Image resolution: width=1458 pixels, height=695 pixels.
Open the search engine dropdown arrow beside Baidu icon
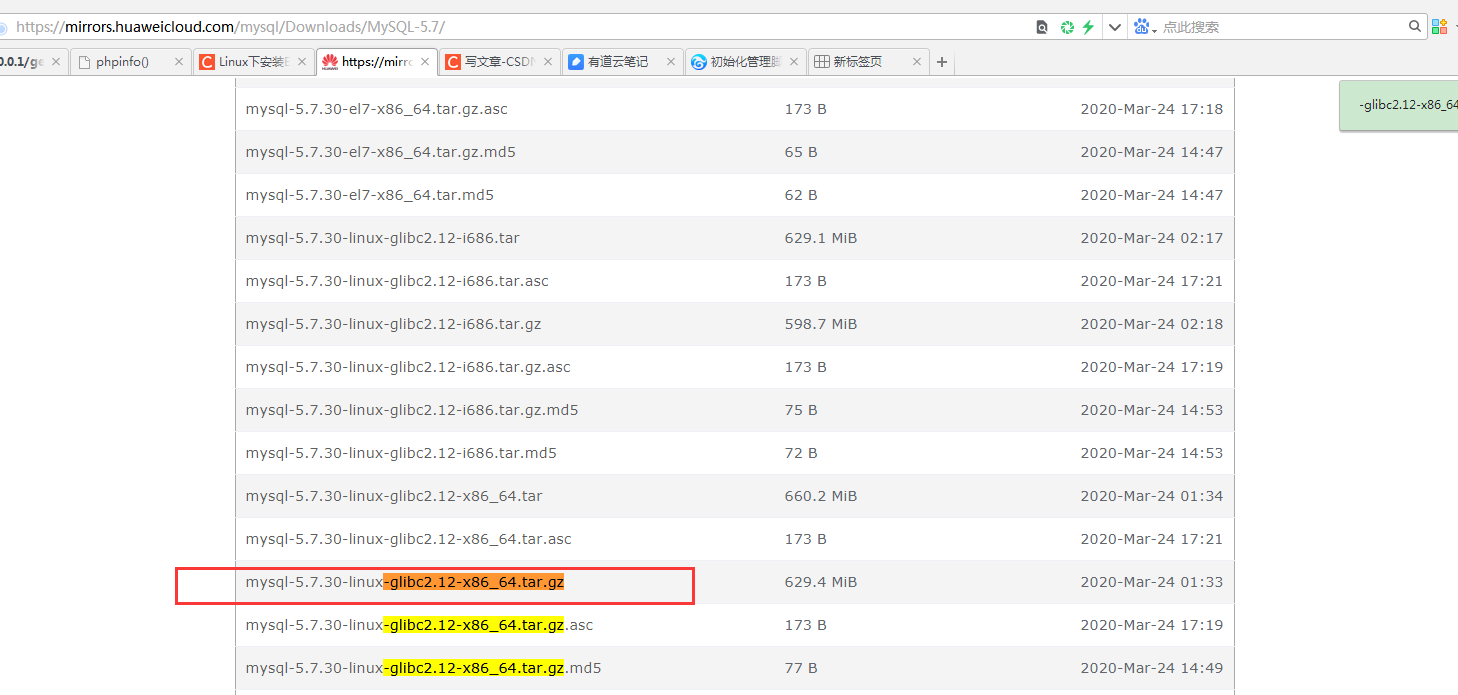pyautogui.click(x=1155, y=30)
